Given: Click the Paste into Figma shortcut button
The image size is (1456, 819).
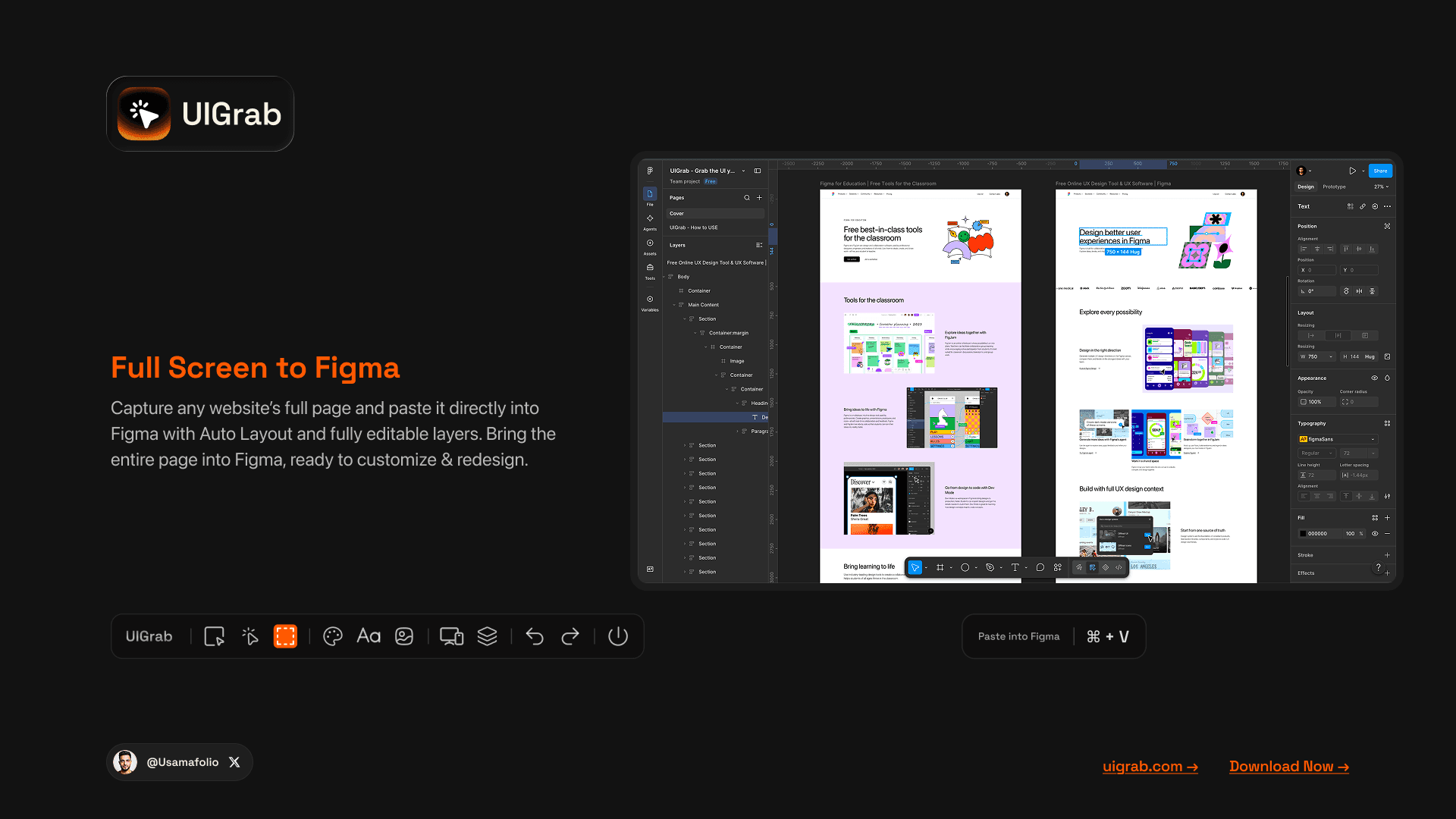Looking at the screenshot, I should pyautogui.click(x=1053, y=636).
